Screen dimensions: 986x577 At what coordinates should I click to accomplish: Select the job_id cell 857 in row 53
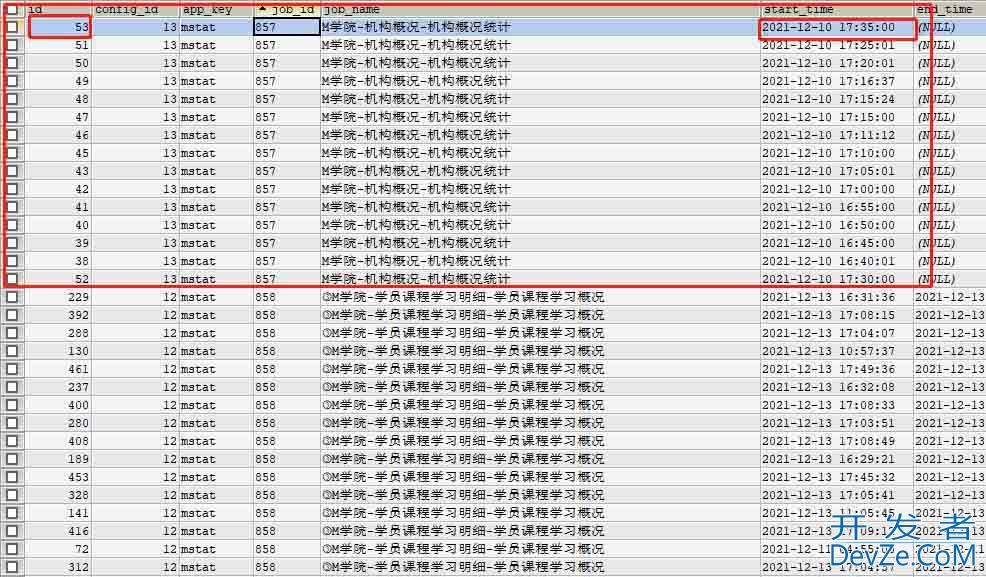tap(287, 27)
